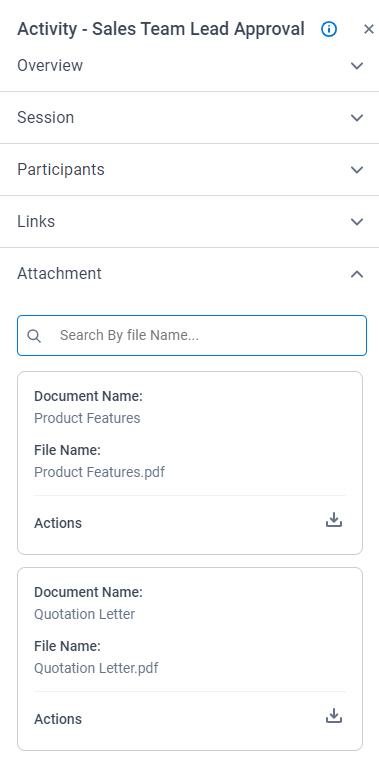Click Document Name label in Product Features card
This screenshot has height=757, width=379.
tap(88, 396)
